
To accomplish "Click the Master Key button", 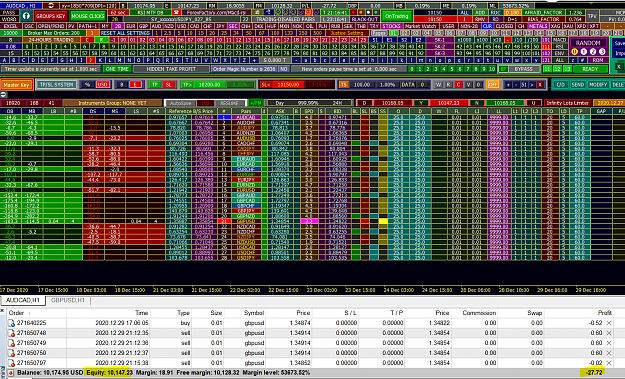I will (16, 85).
